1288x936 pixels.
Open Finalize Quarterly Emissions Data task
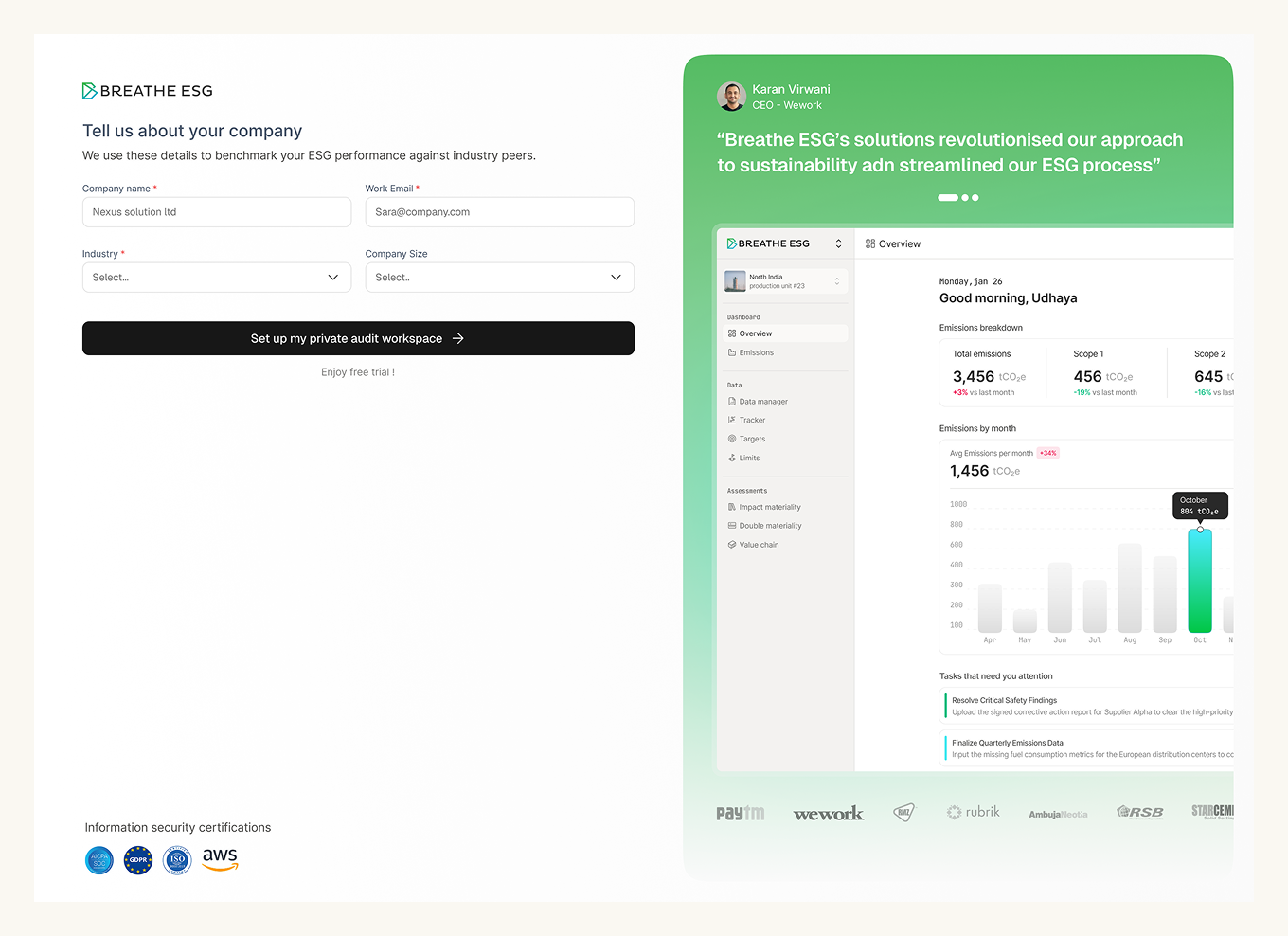[x=1088, y=748]
